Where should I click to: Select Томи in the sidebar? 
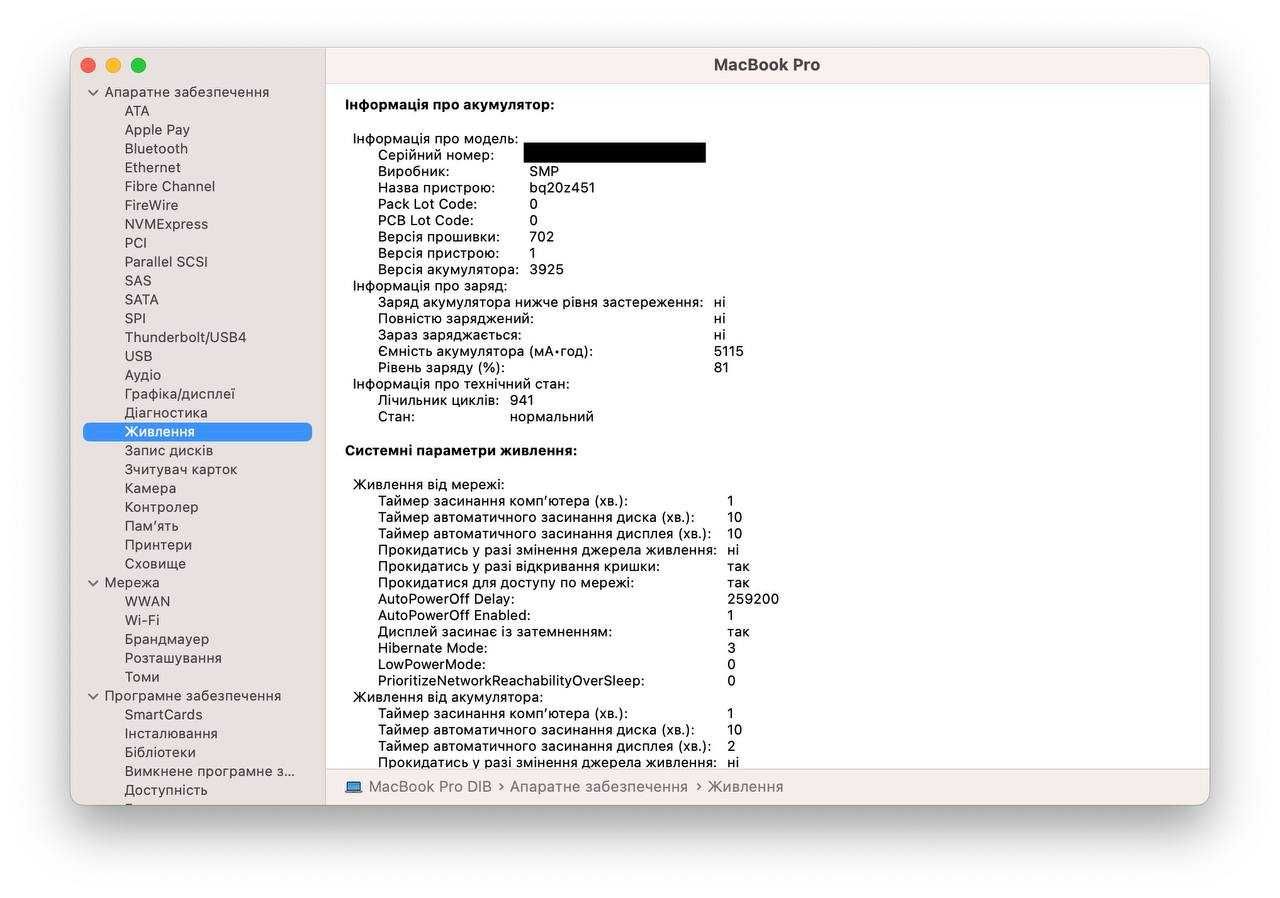pyautogui.click(x=142, y=677)
